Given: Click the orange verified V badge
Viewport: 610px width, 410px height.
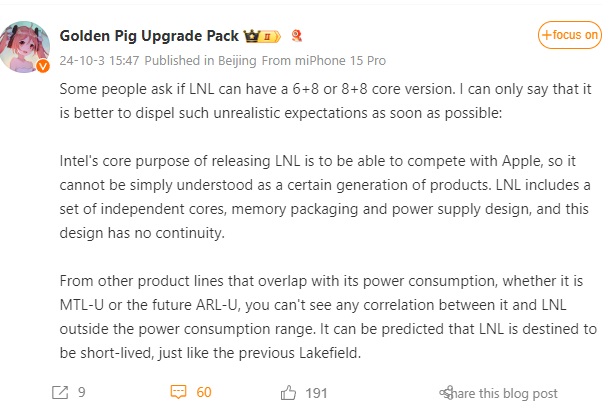Looking at the screenshot, I should click(x=43, y=66).
